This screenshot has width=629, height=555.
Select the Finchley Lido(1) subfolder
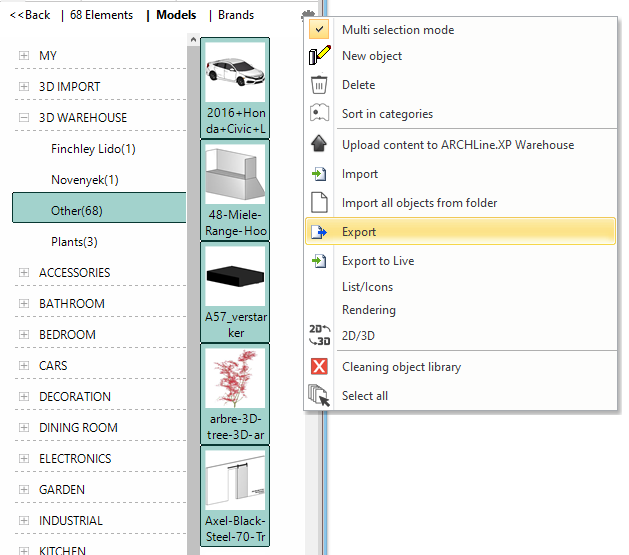[x=93, y=149]
